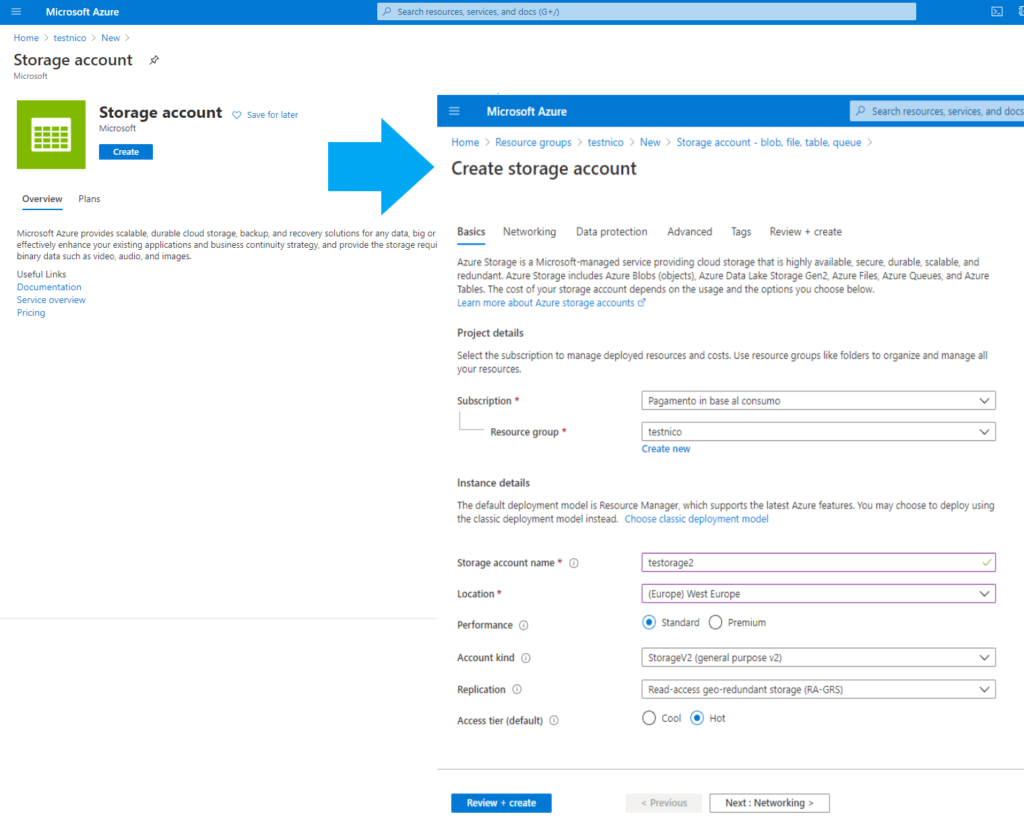Viewport: 1024px width, 837px height.
Task: Open Cloud Shell icon in the top bar
Action: [997, 12]
